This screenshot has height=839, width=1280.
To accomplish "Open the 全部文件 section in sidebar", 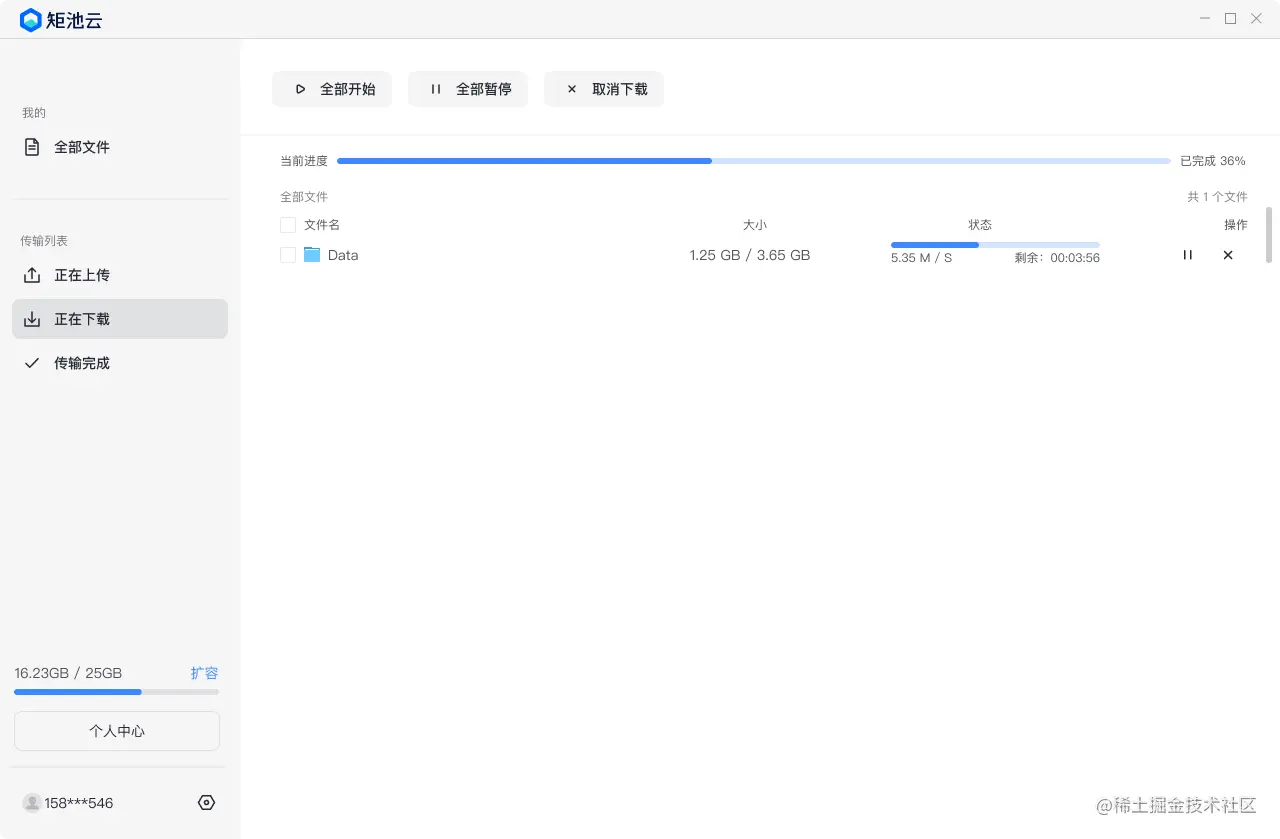I will coord(81,146).
